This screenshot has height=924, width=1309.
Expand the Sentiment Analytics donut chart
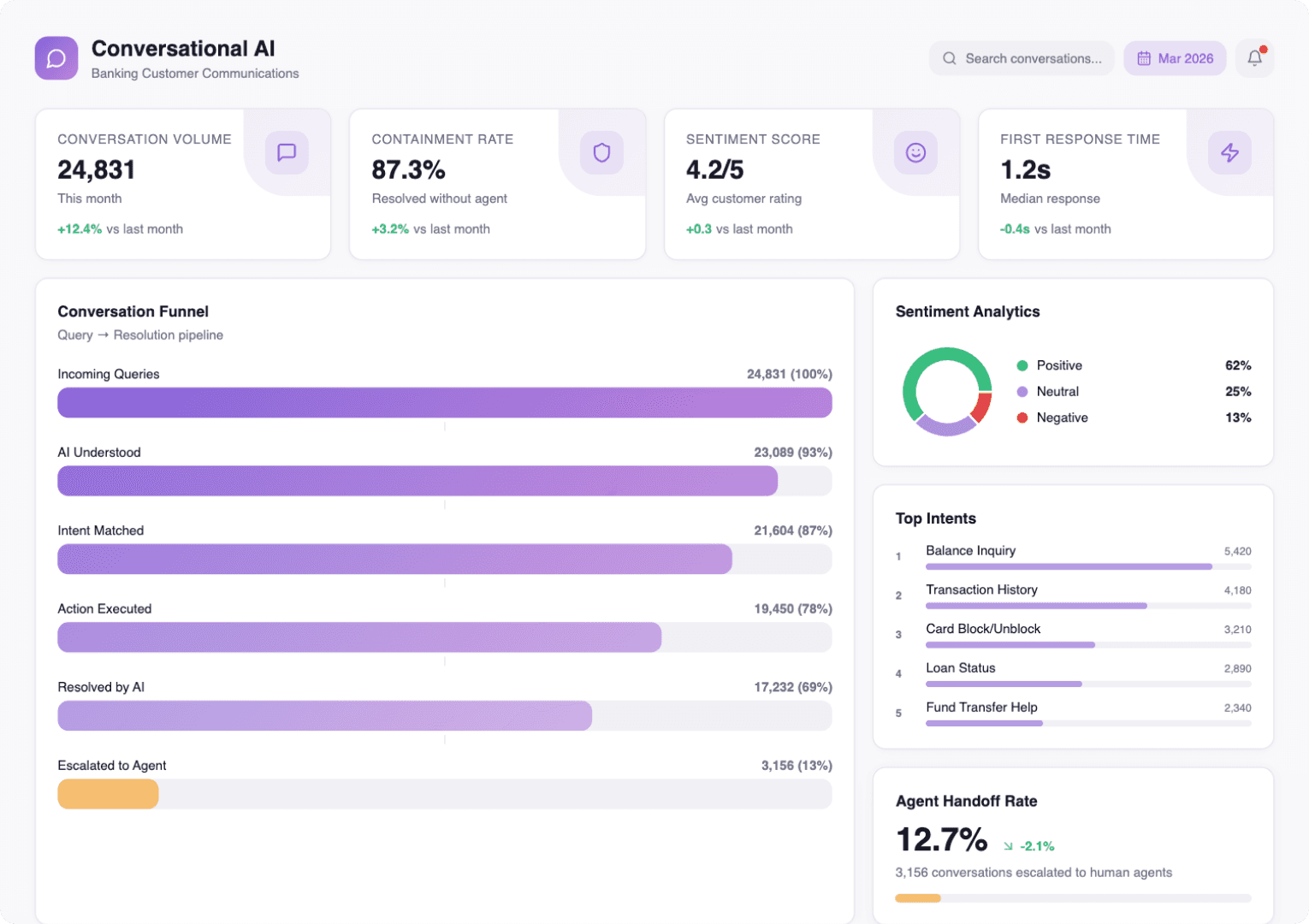point(947,390)
